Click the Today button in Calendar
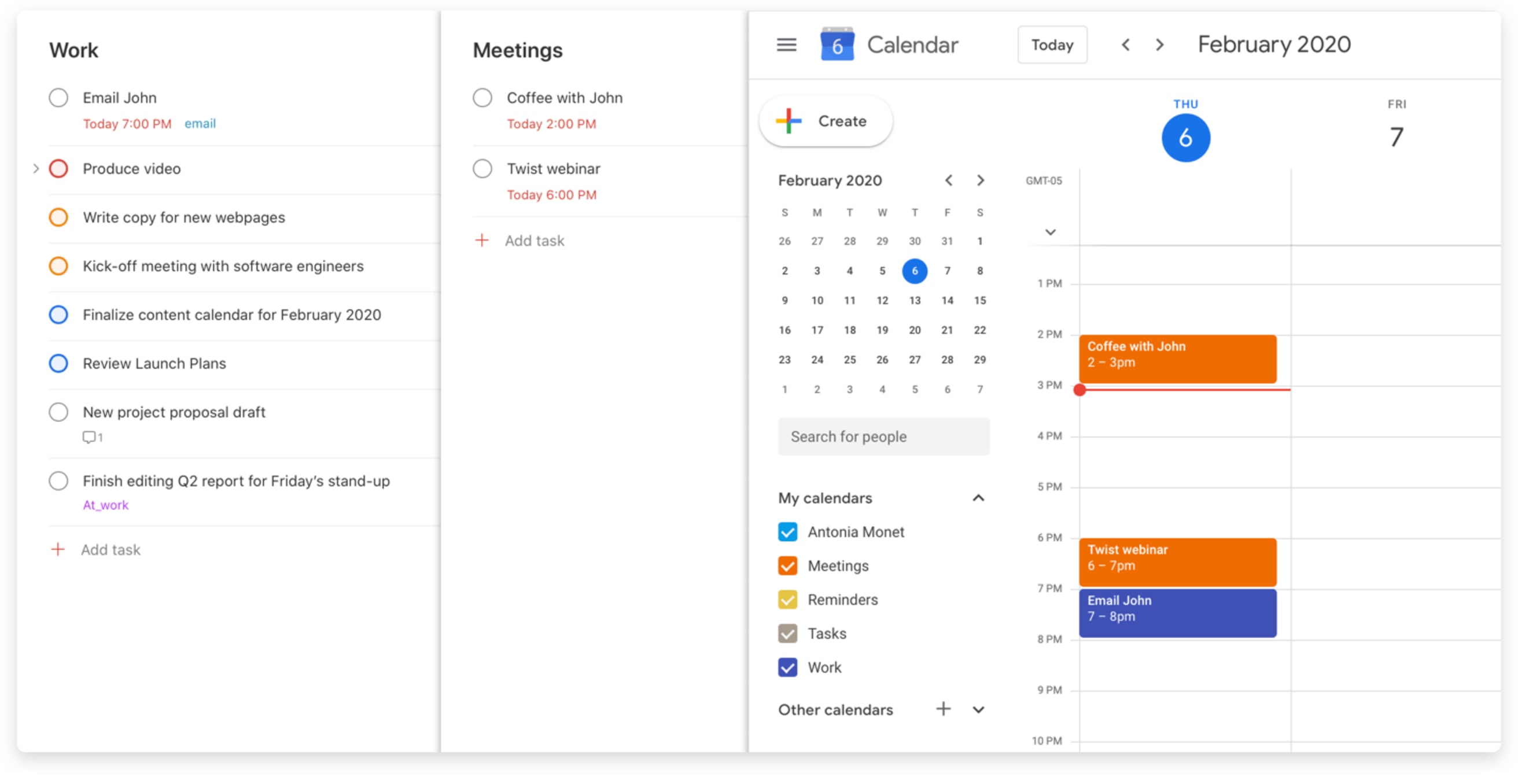The image size is (1518, 784). click(x=1053, y=45)
